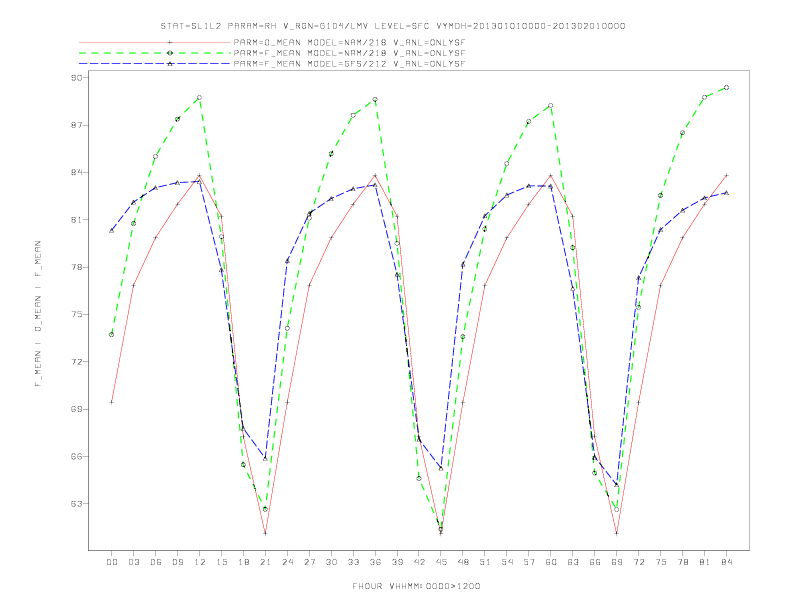
Task: Click forecast hour label 30 on x-axis
Action: [331, 562]
